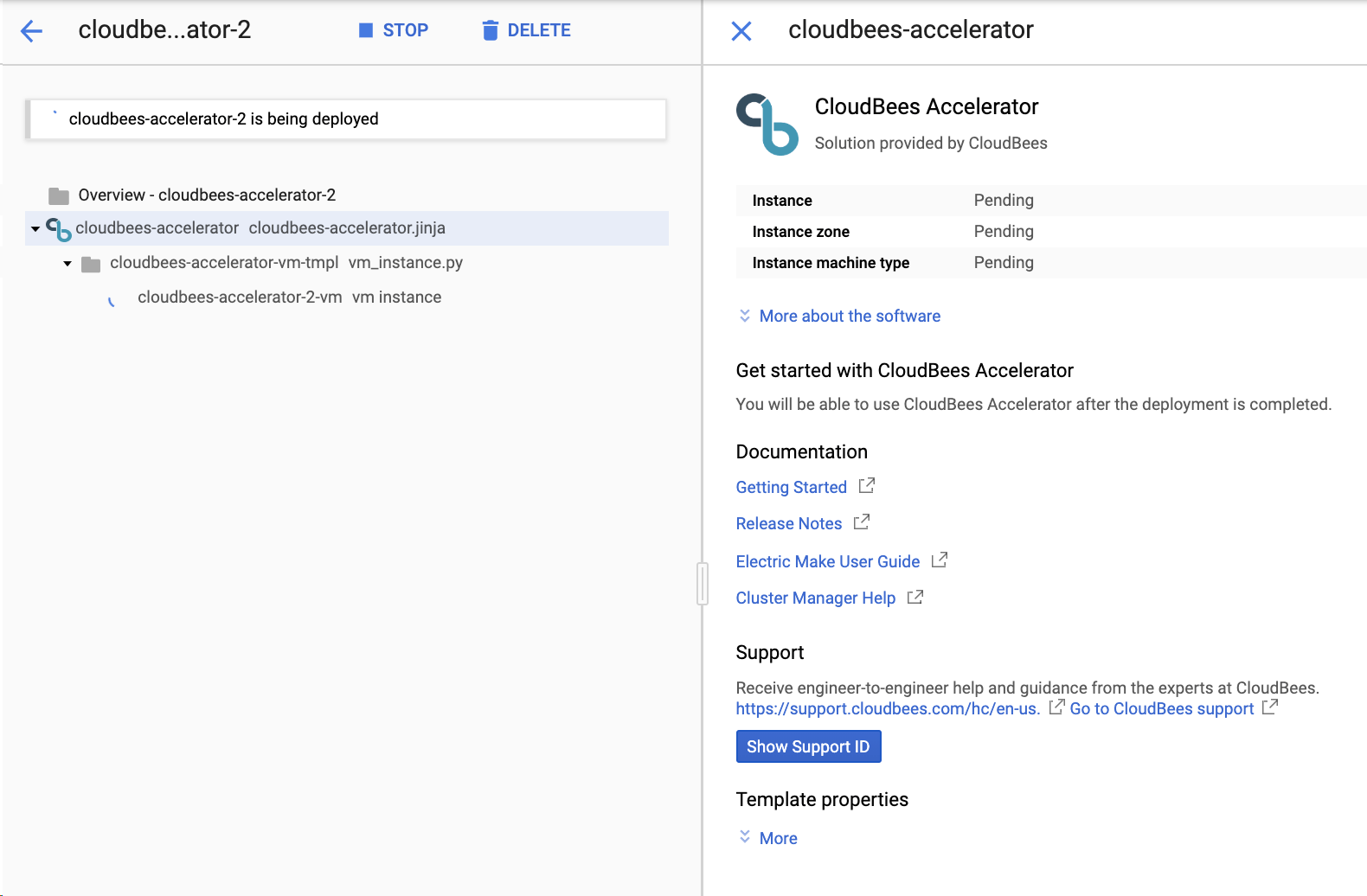
Task: Click the STOP deployment button
Action: (x=394, y=30)
